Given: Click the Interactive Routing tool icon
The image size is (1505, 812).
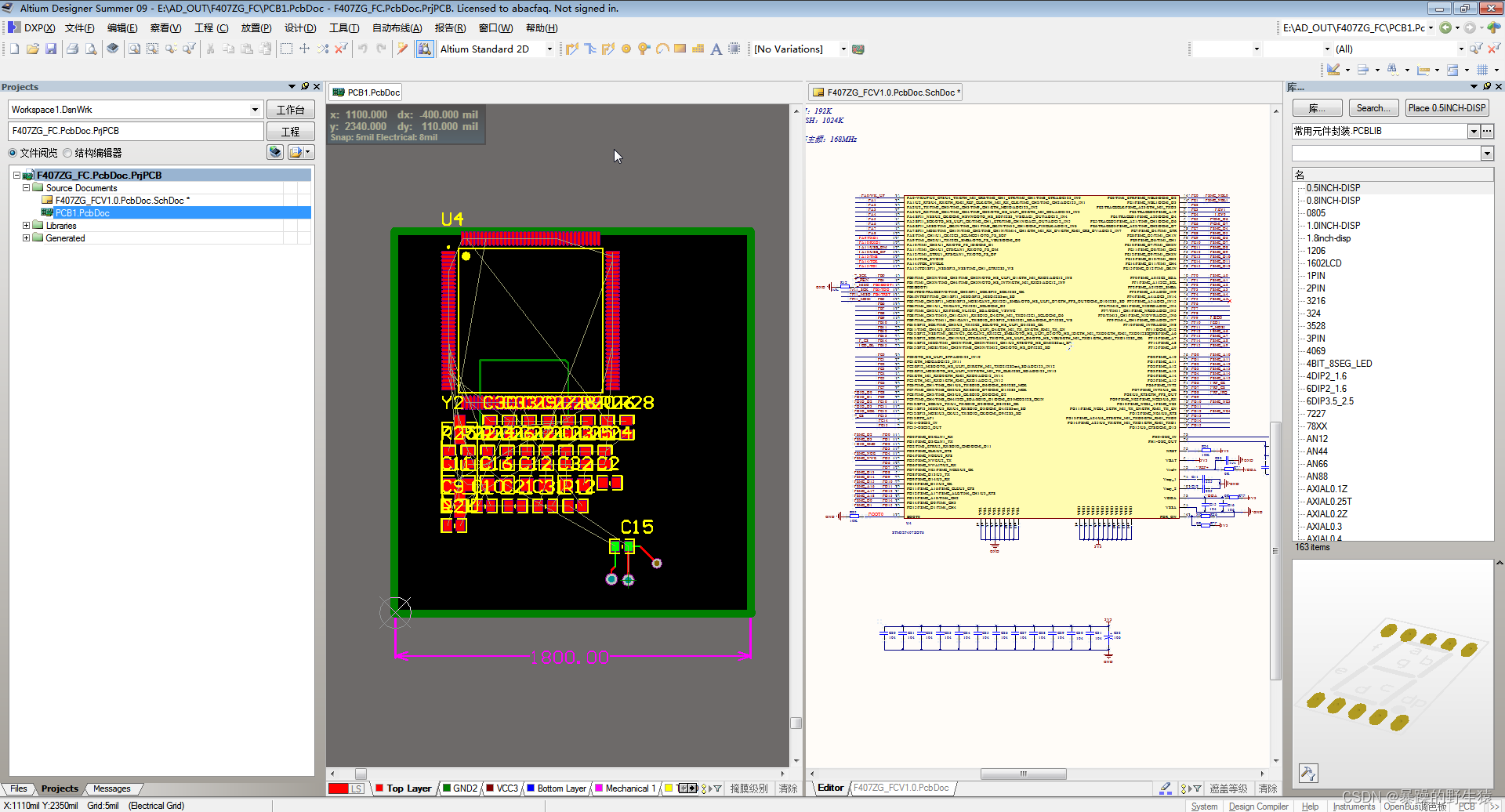Looking at the screenshot, I should [572, 49].
